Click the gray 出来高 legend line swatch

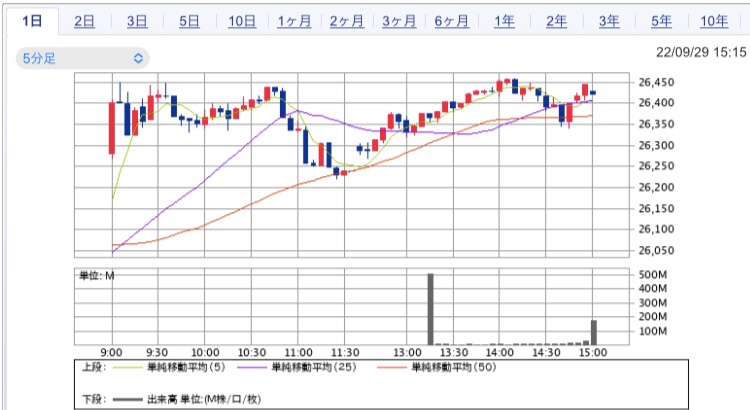point(128,399)
